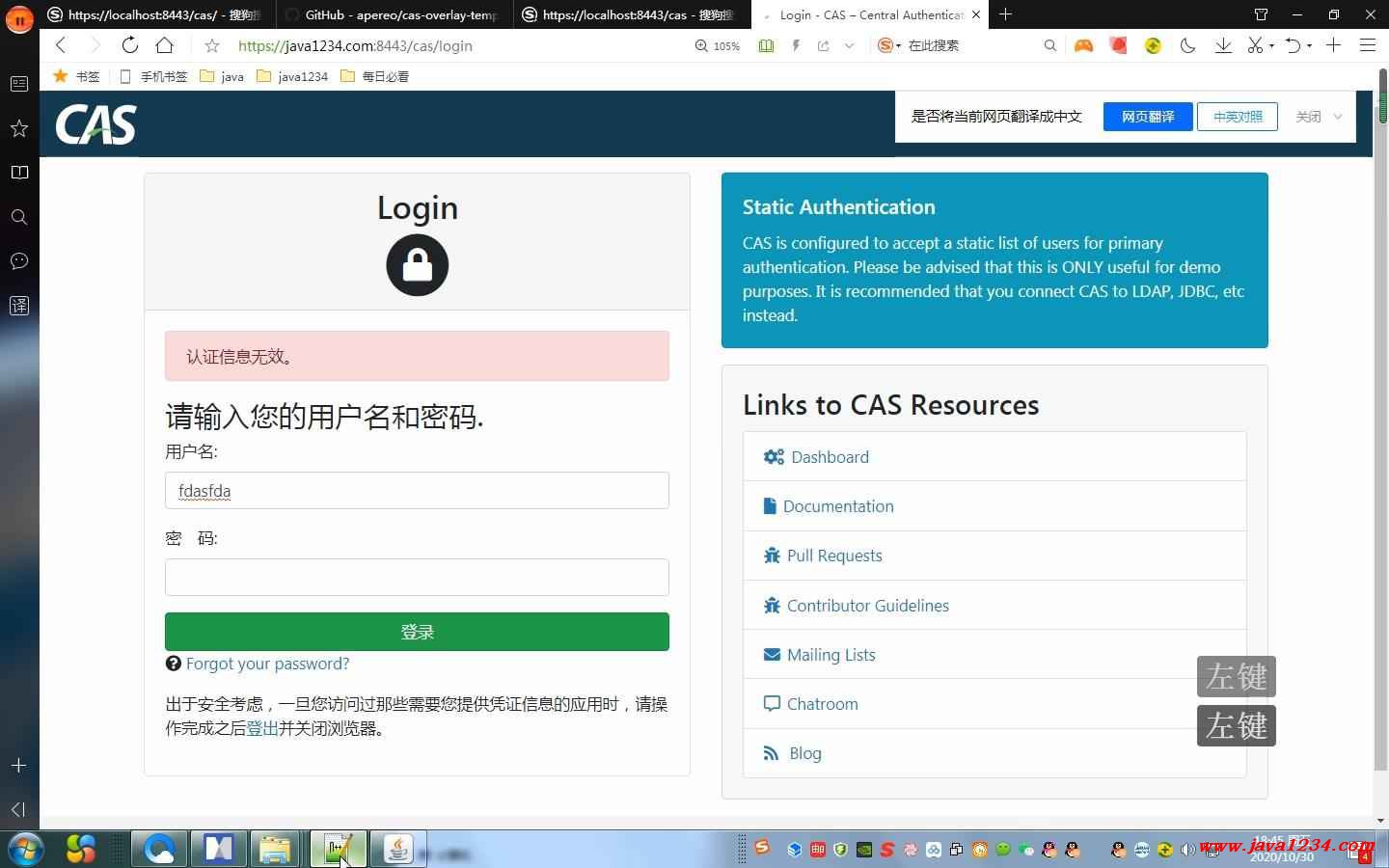Viewport: 1389px width, 868px height.
Task: Collapse the sidebar with arrow icon
Action: pyautogui.click(x=18, y=809)
